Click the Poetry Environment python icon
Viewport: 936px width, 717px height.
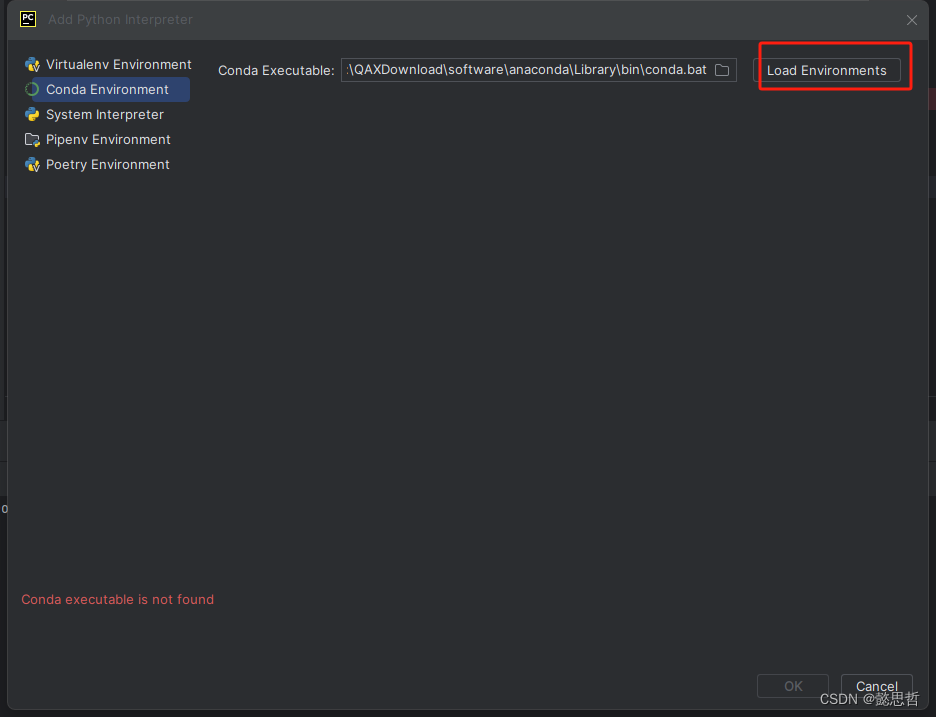[32, 165]
